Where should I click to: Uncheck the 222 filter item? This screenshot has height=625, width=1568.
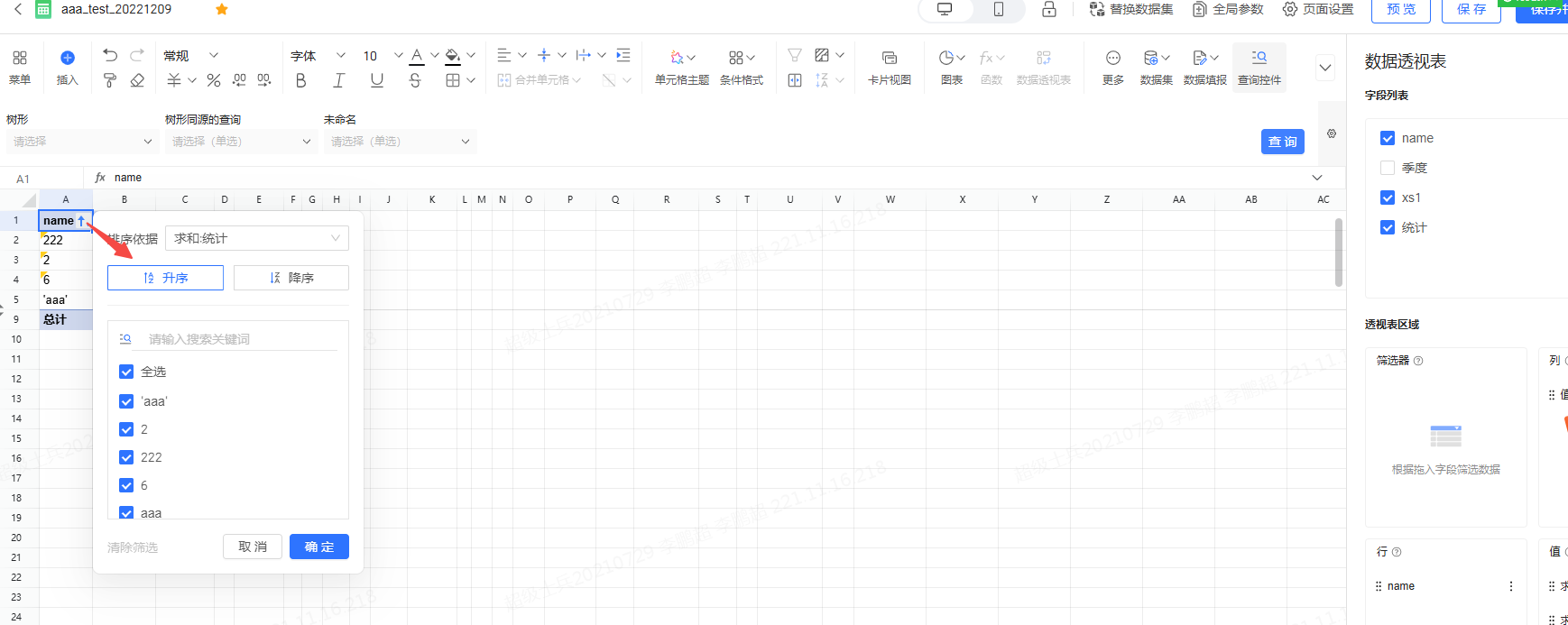[x=126, y=457]
